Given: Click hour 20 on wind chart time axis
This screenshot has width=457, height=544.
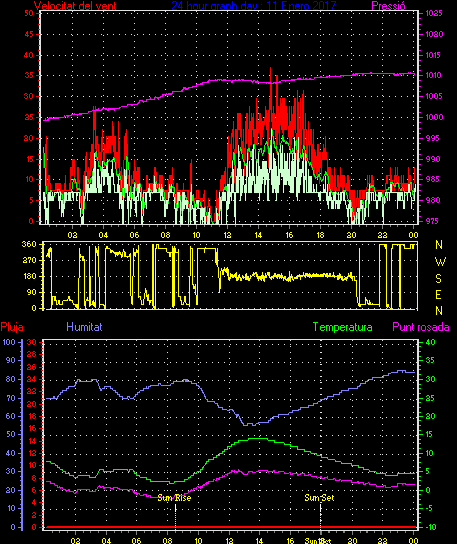Looking at the screenshot, I should pos(352,235).
